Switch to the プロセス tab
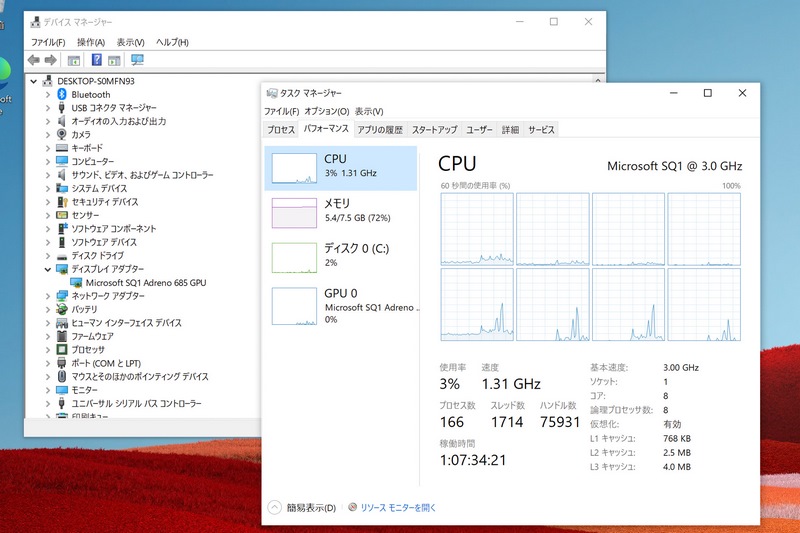 click(281, 130)
